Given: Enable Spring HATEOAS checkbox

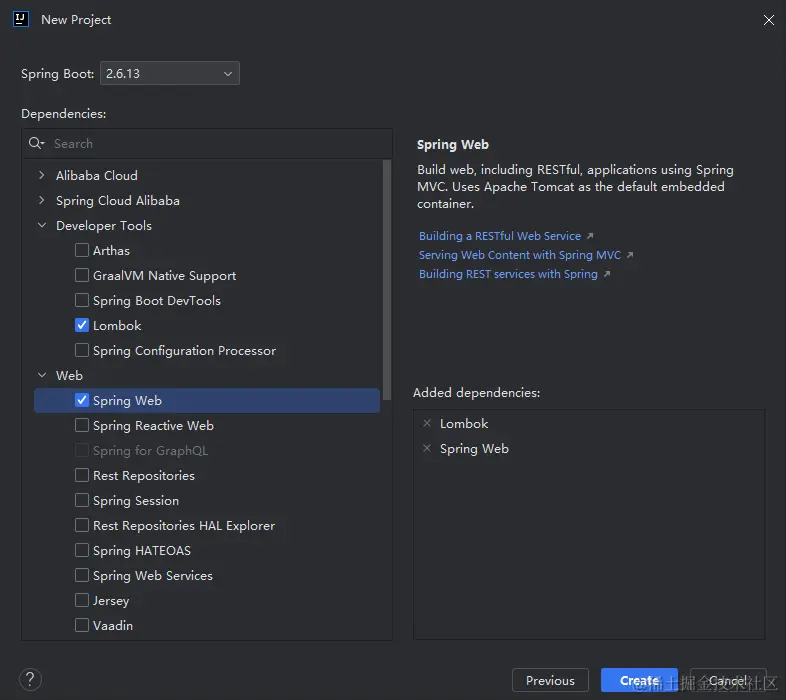Looking at the screenshot, I should (x=82, y=550).
